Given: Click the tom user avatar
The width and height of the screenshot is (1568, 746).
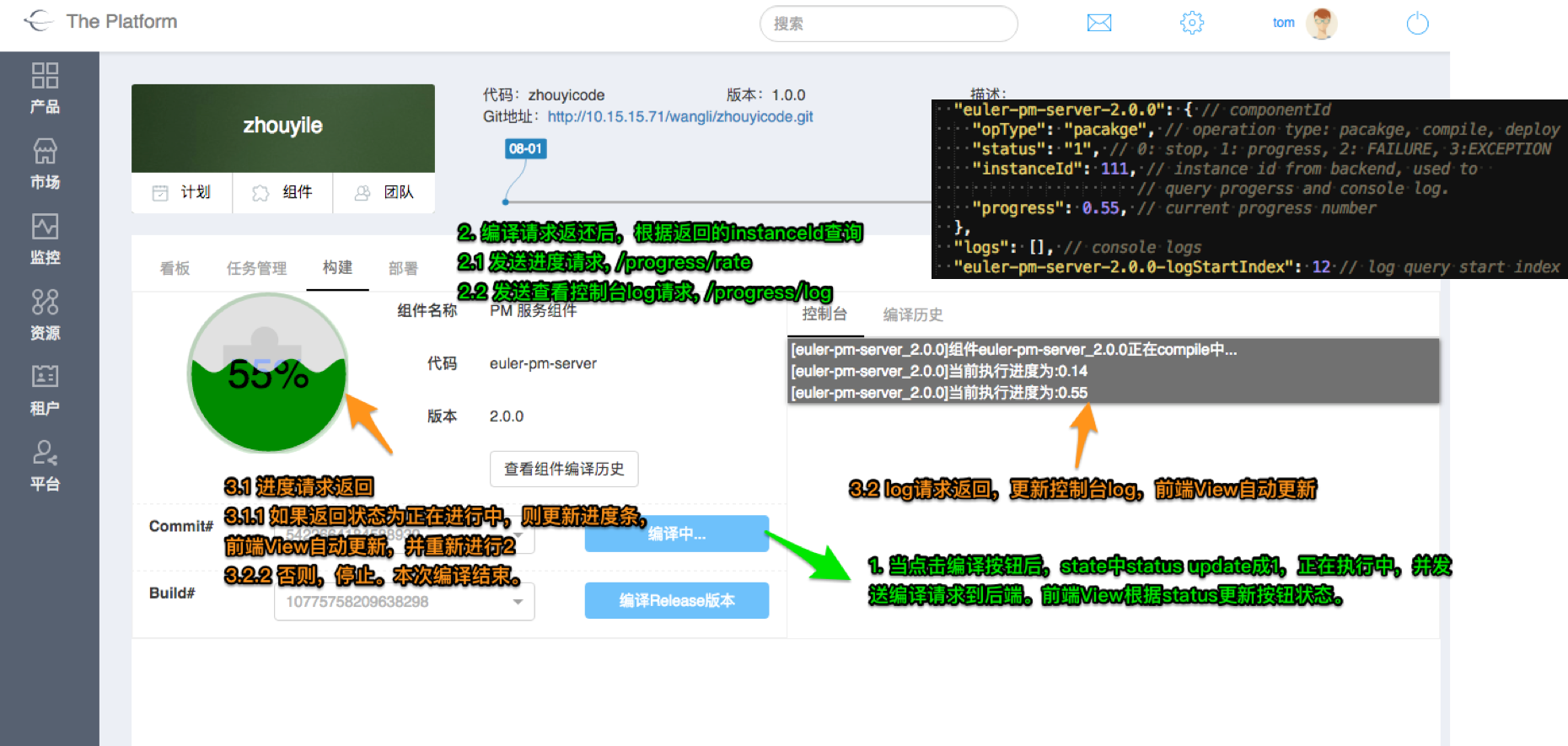Looking at the screenshot, I should [x=1321, y=23].
